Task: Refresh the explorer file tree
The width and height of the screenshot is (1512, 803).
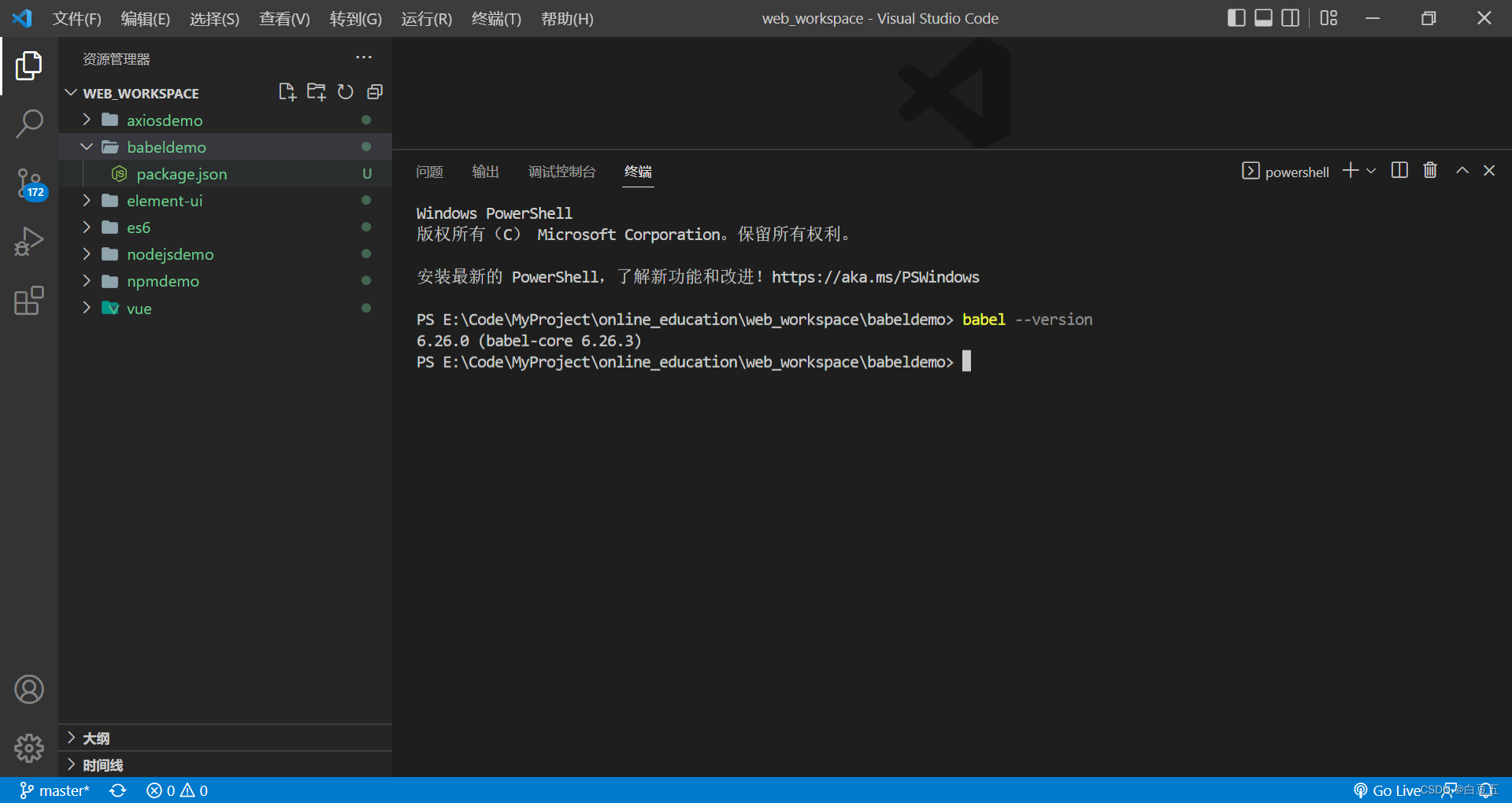Action: coord(346,92)
